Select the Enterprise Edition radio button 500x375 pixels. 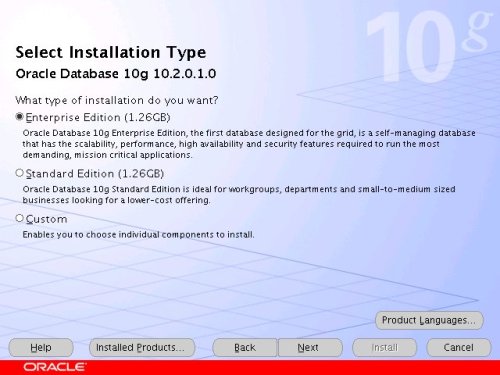20,117
